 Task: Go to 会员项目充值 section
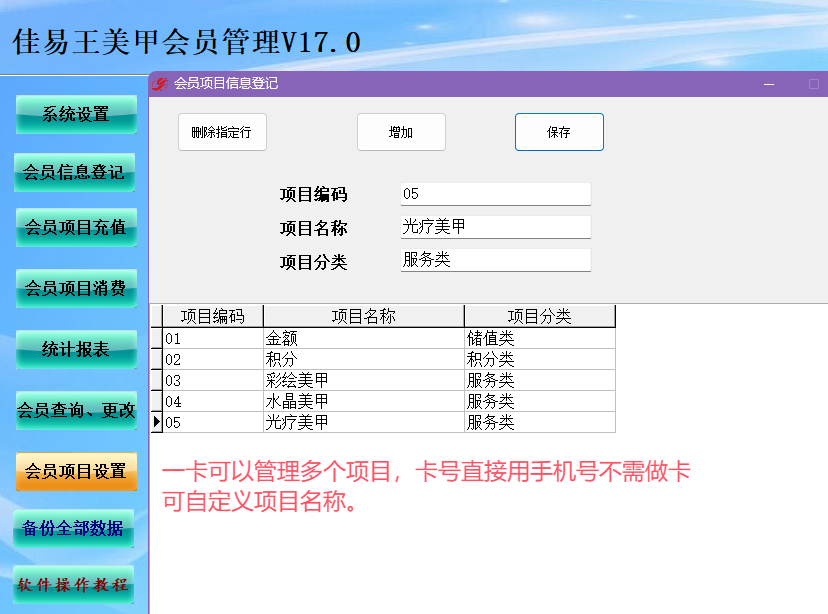[76, 228]
